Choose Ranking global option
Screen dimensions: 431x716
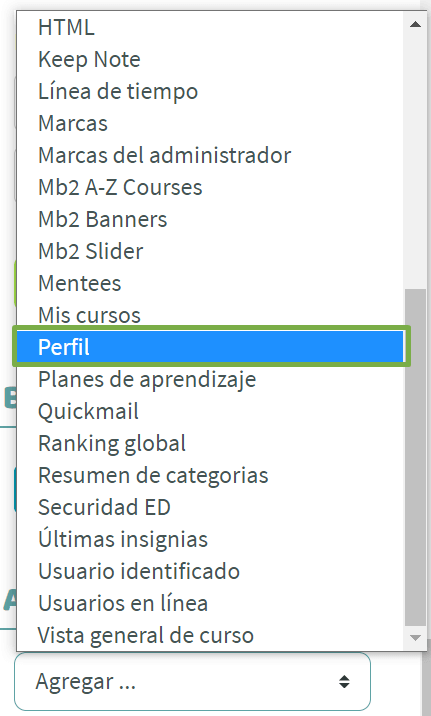pyautogui.click(x=210, y=443)
